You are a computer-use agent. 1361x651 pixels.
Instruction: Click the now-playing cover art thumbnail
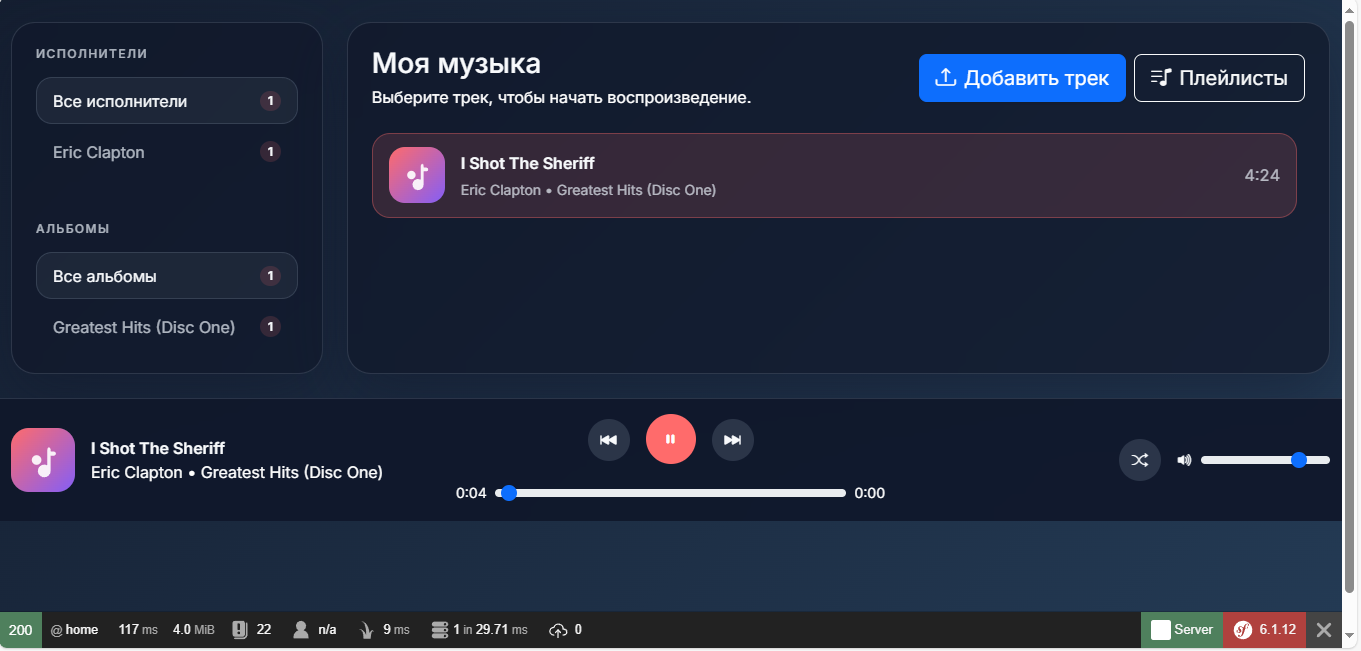(x=43, y=460)
